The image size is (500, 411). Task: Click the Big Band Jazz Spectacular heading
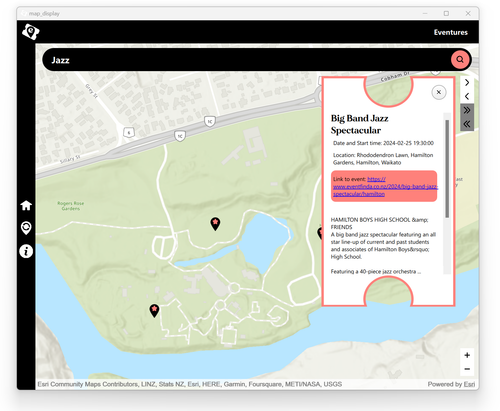tap(360, 124)
